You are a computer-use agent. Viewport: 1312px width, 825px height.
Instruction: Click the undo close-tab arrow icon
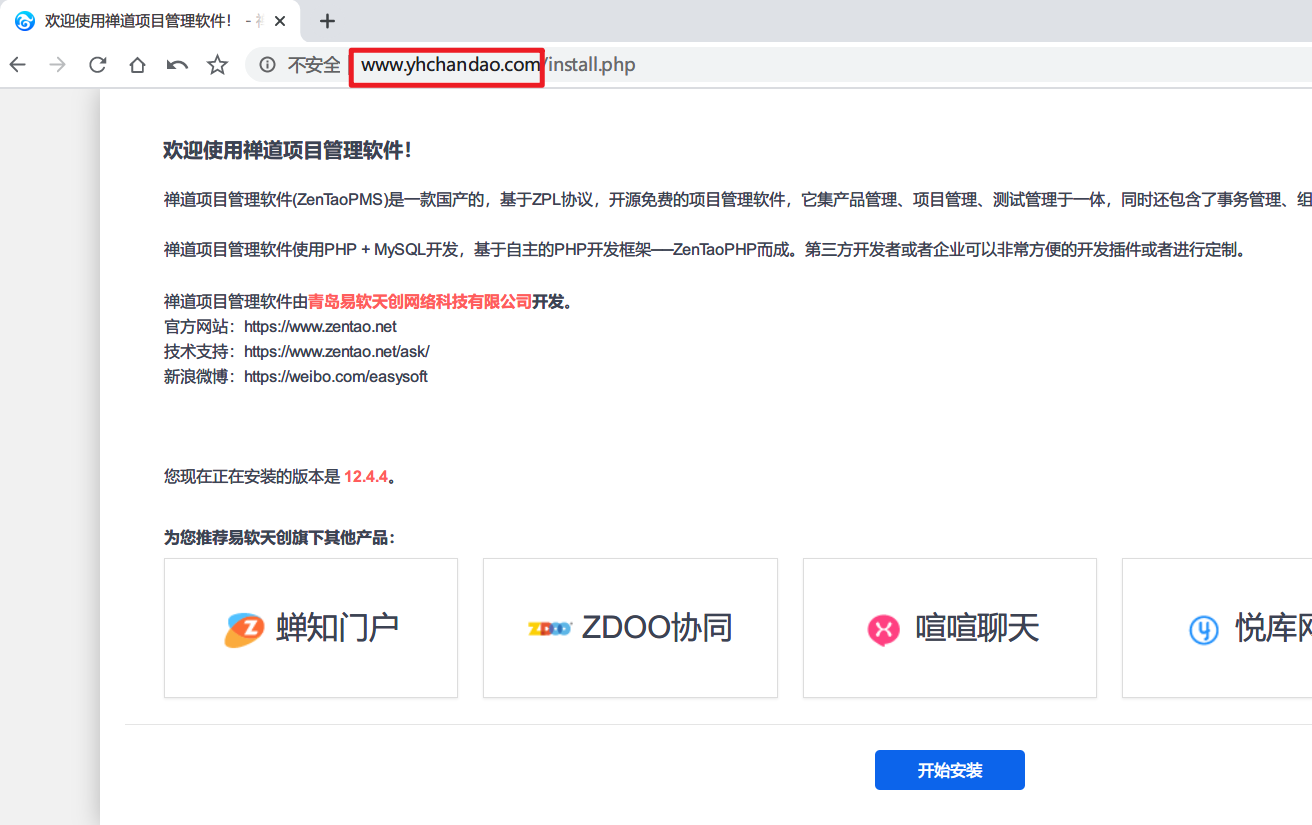[x=177, y=65]
